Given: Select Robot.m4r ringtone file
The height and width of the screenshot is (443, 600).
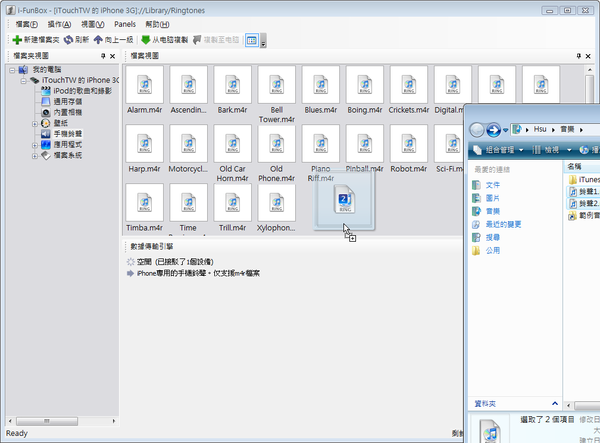Looking at the screenshot, I should [x=409, y=149].
